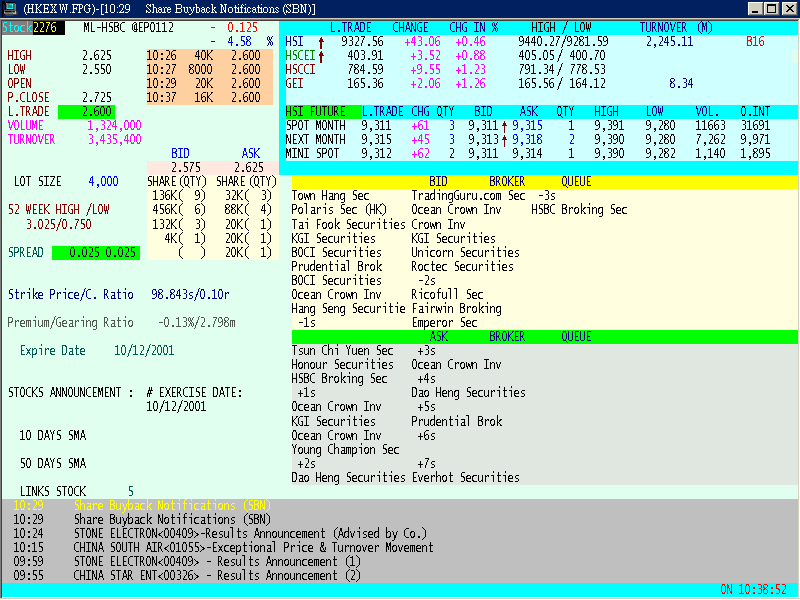
Task: Click the SPOT MONTH open interest 31691
Action: tap(755, 126)
